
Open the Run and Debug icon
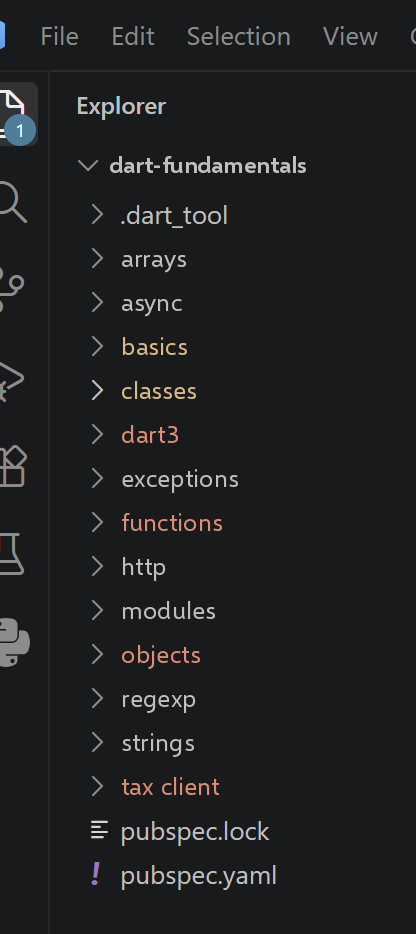click(x=11, y=379)
